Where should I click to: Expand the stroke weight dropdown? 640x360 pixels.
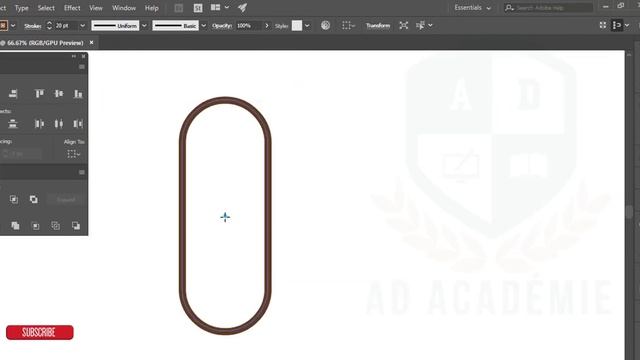(82, 26)
